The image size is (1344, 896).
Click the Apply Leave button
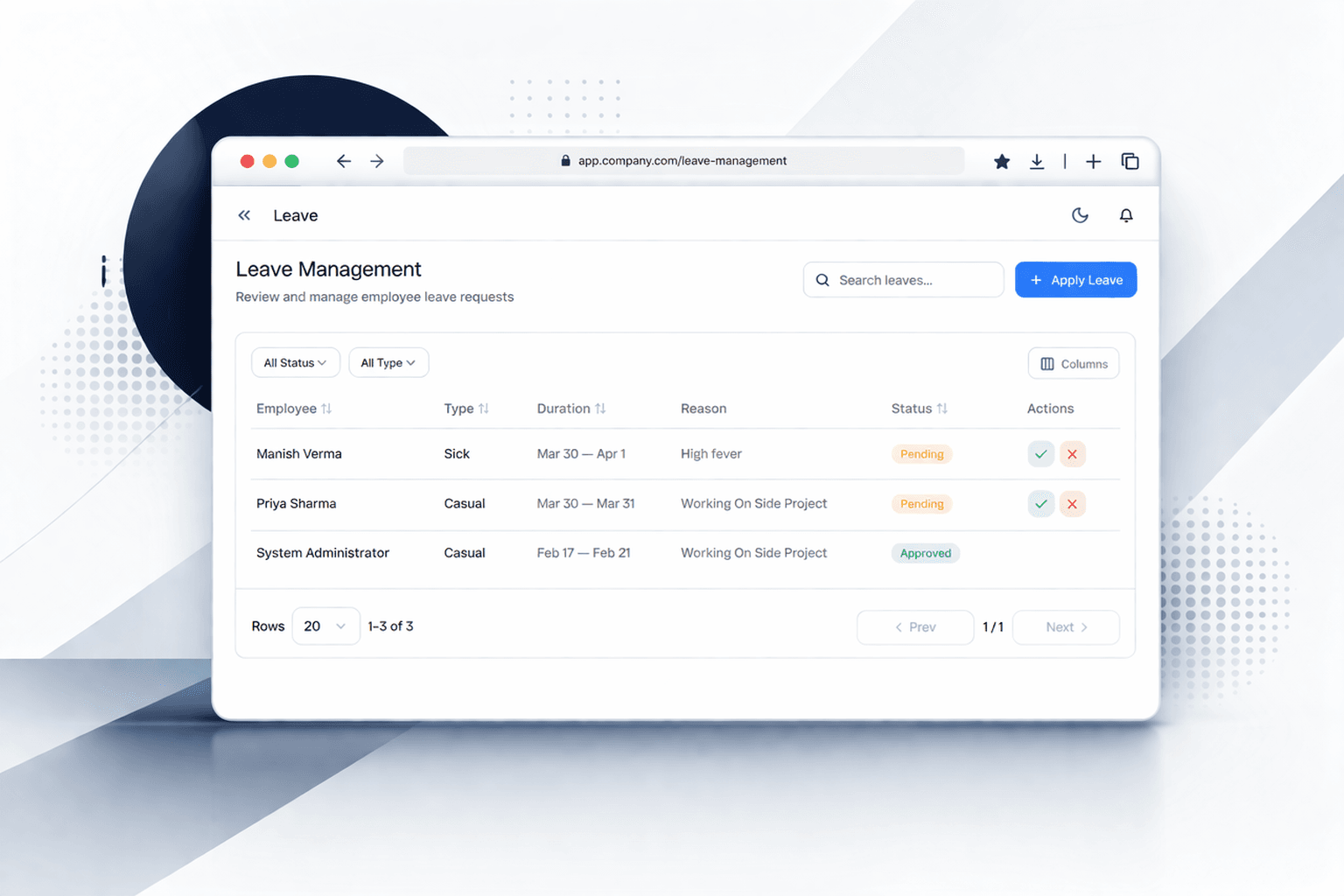[1075, 279]
